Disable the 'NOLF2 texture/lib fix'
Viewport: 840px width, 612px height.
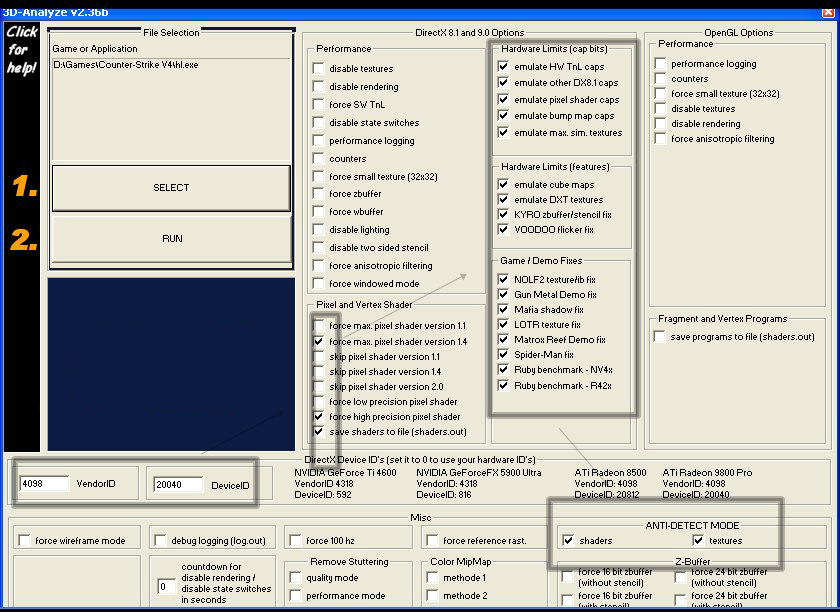point(505,278)
